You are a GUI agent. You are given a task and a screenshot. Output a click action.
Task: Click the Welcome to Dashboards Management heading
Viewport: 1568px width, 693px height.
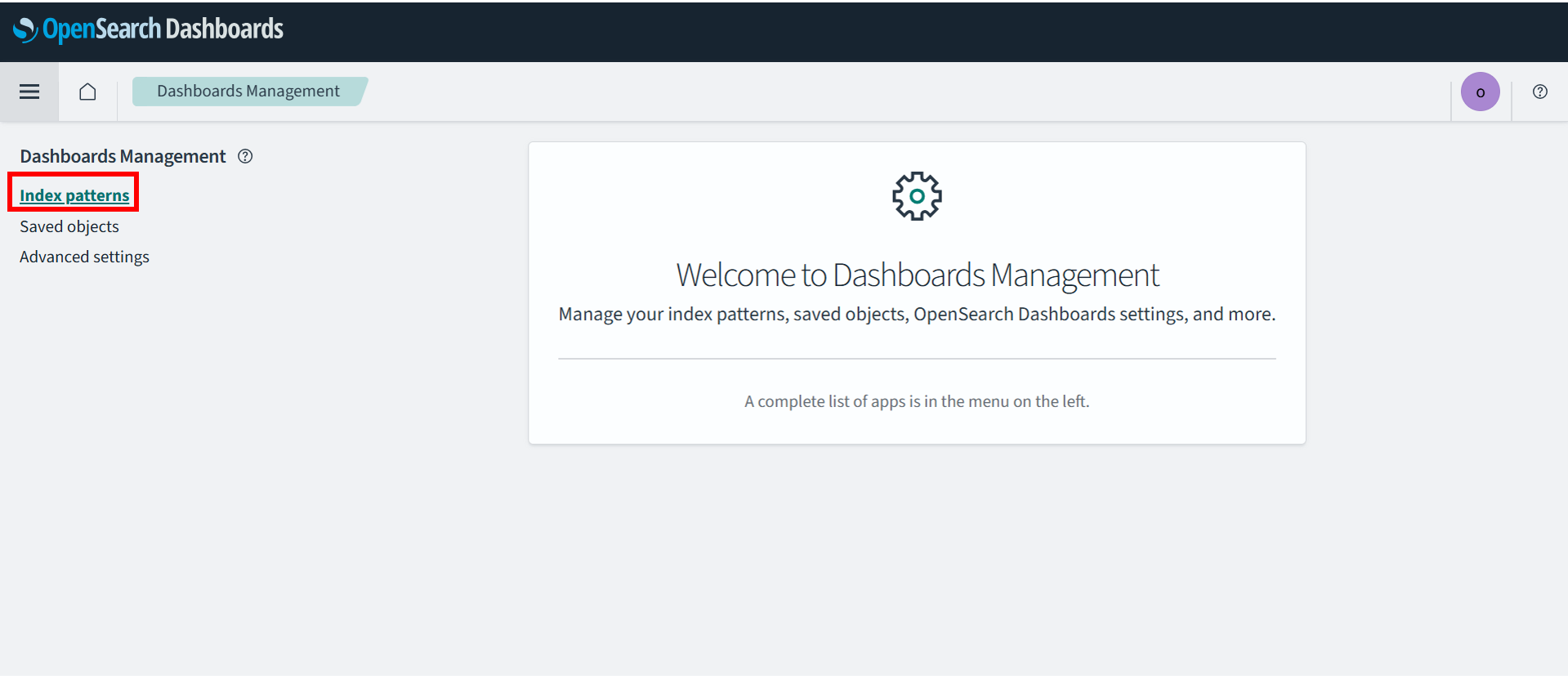tap(917, 275)
